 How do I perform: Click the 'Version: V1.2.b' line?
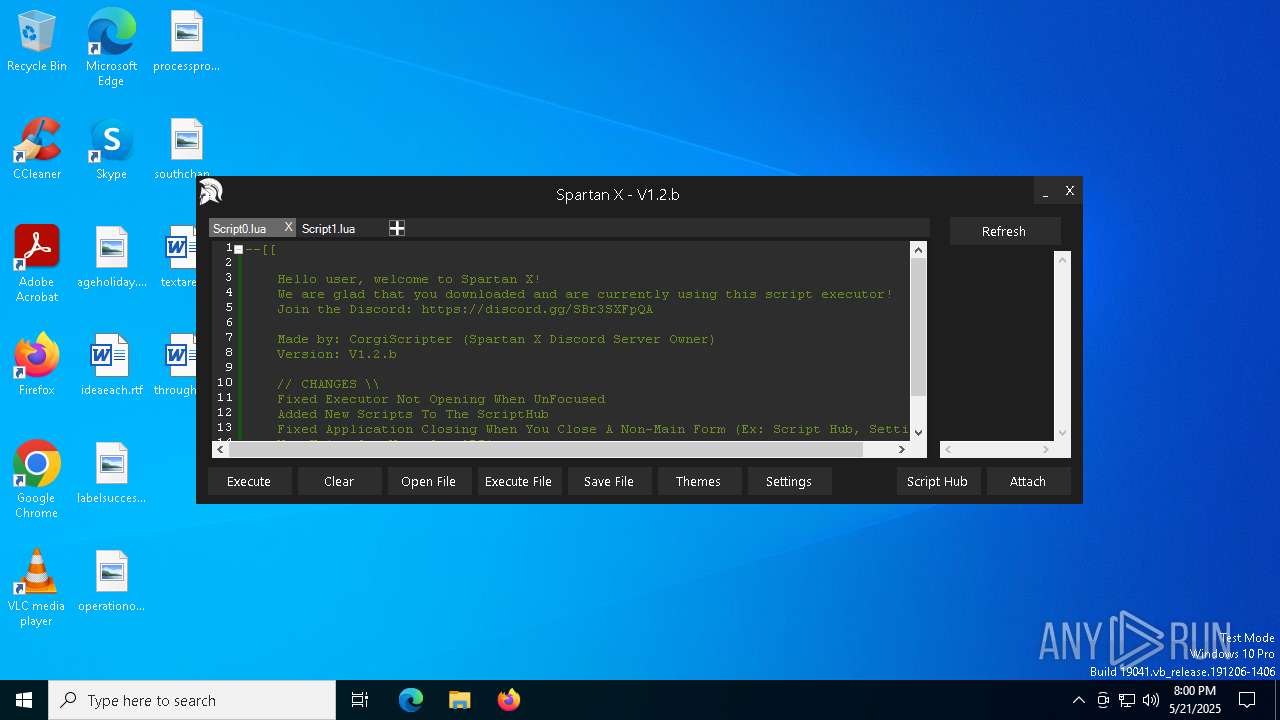(x=337, y=354)
